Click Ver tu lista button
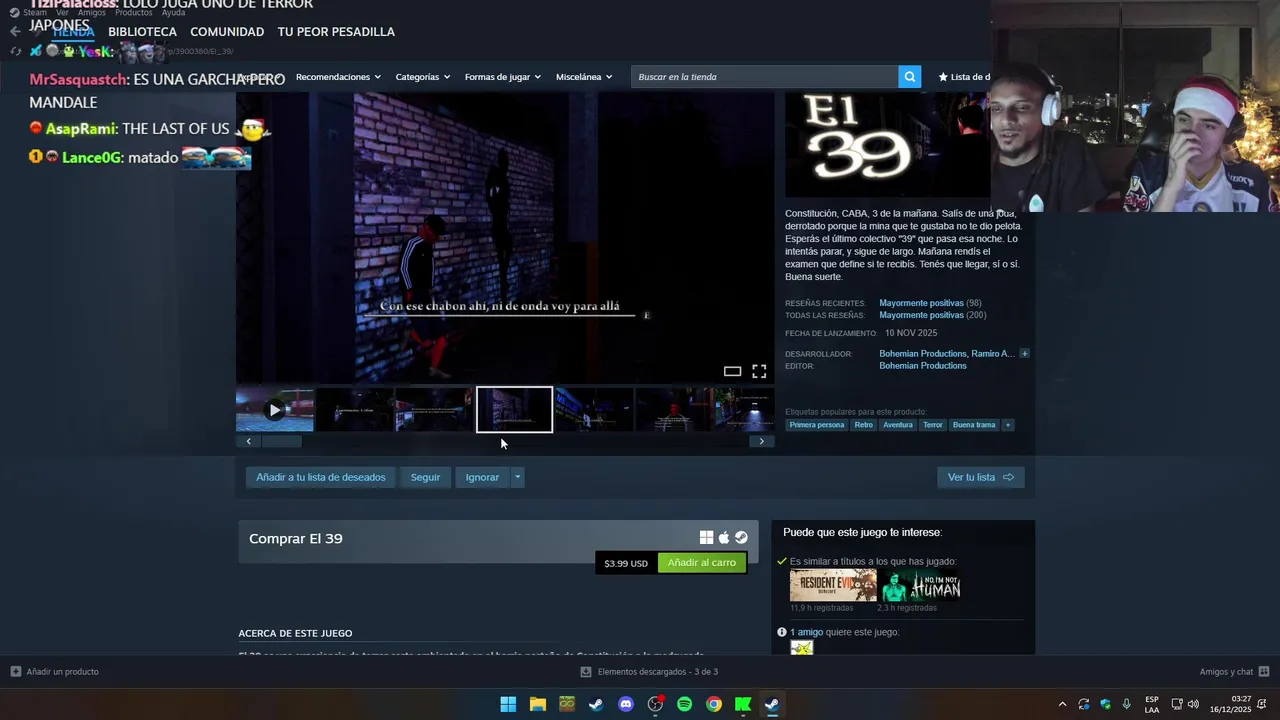 980,477
